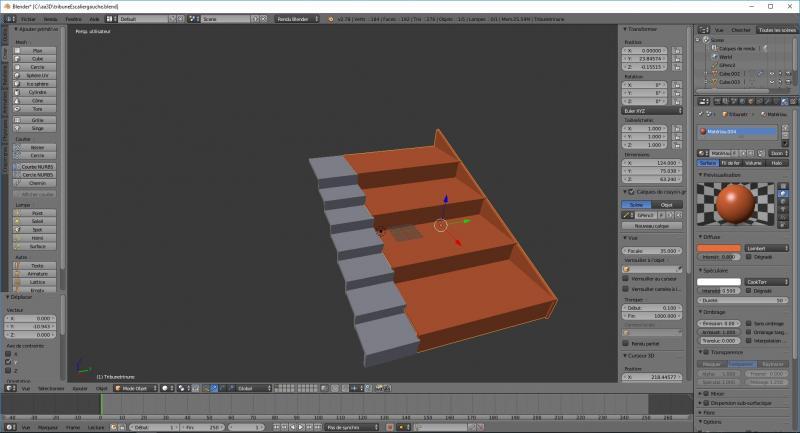Click the Diffuse orange color swatch
This screenshot has width=800, height=433.
719,247
